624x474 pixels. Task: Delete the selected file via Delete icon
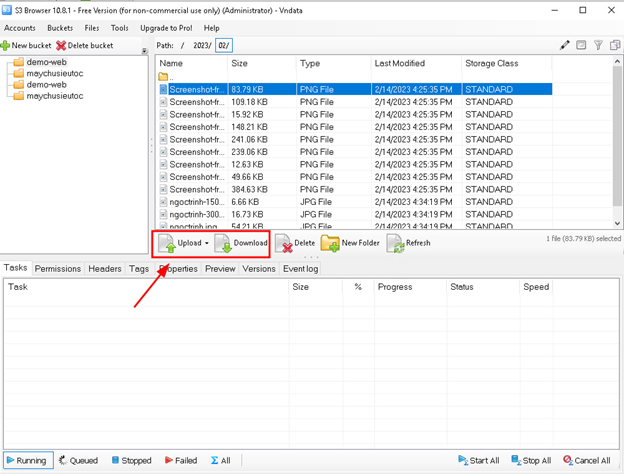tap(284, 243)
